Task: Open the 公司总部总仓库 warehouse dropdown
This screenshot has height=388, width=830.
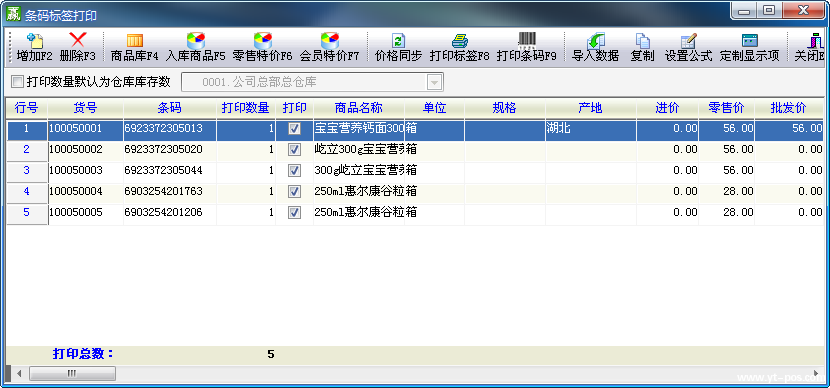Action: (434, 83)
